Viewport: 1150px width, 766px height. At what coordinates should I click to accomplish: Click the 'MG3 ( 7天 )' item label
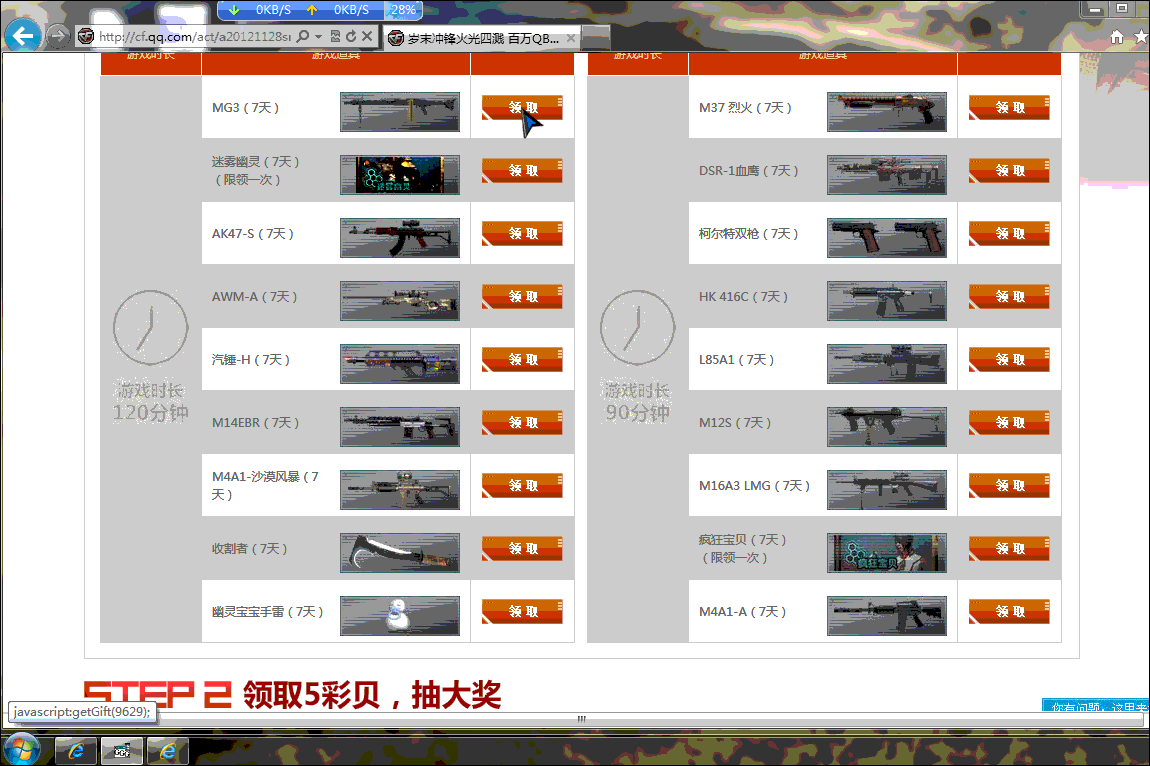click(245, 108)
